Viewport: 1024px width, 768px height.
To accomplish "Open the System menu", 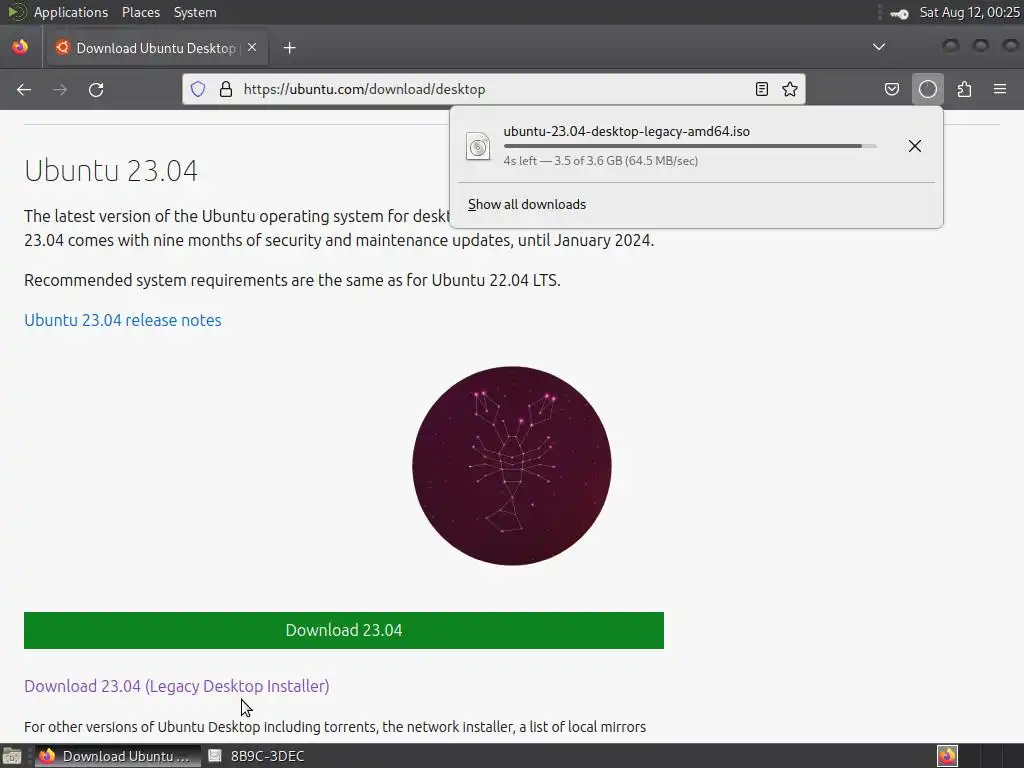I will pyautogui.click(x=195, y=12).
